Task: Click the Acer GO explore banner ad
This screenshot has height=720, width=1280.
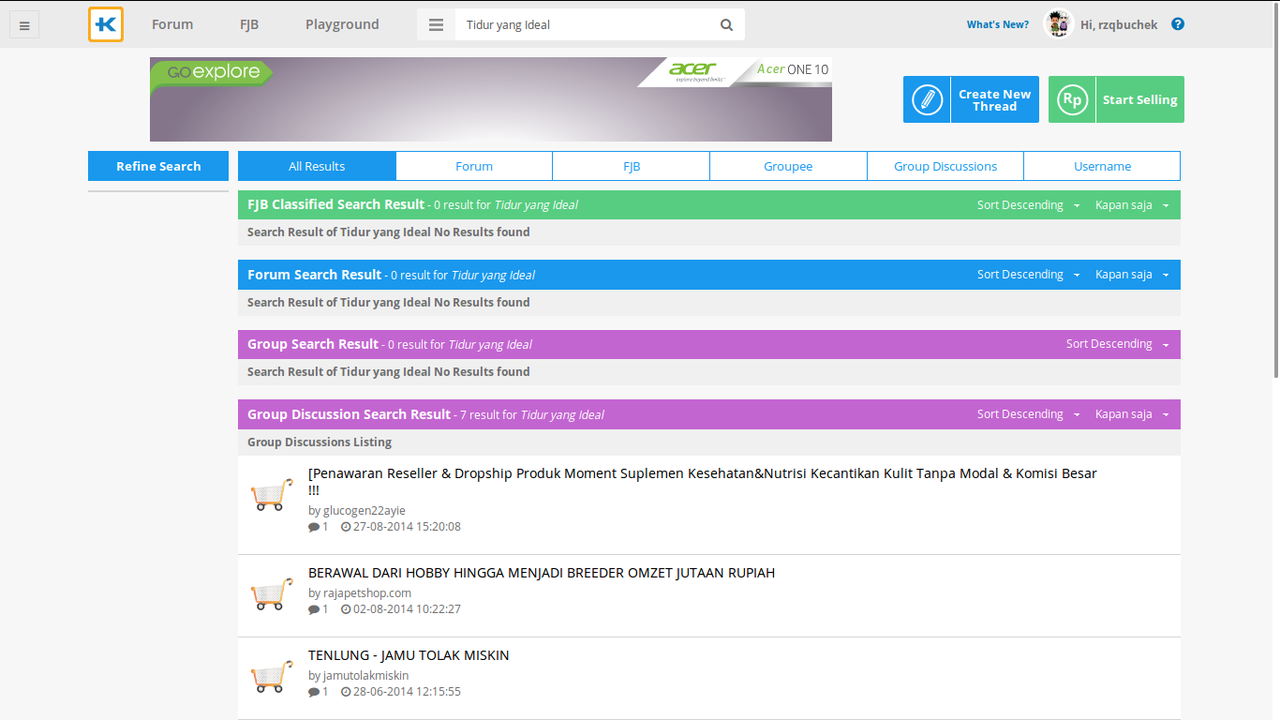Action: click(x=491, y=99)
